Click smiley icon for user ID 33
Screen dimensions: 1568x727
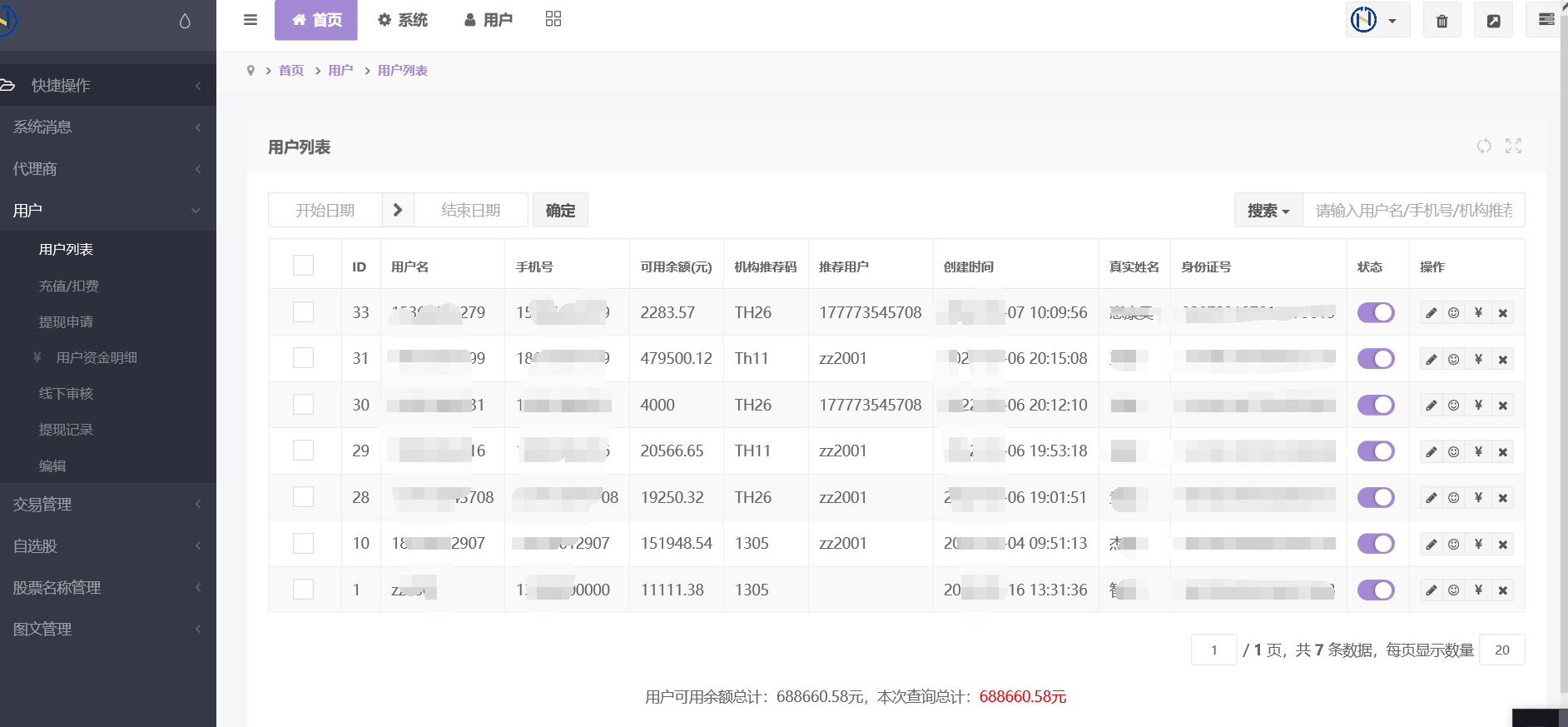[x=1454, y=313]
